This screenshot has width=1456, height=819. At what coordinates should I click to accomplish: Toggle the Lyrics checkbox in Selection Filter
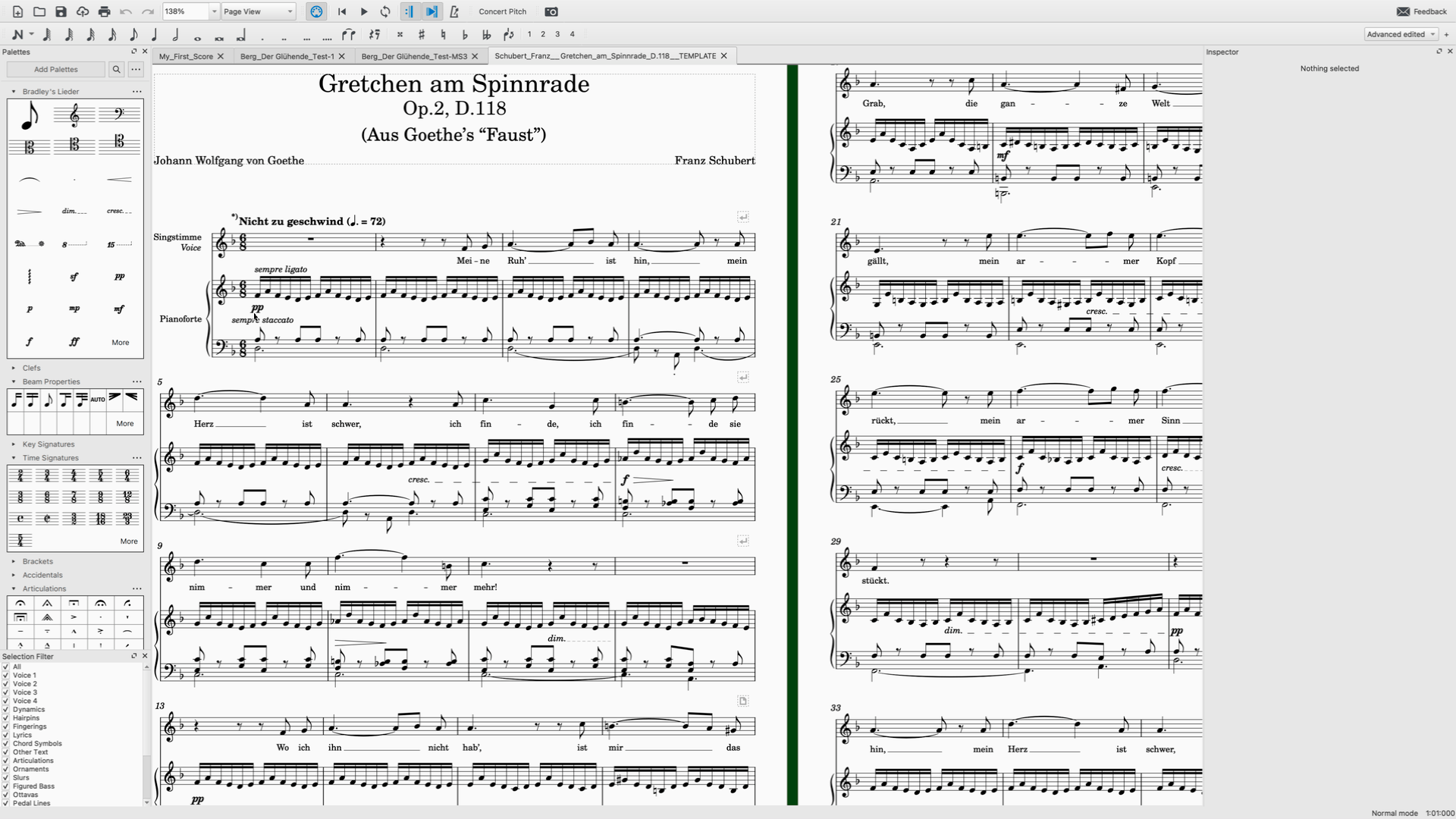6,736
